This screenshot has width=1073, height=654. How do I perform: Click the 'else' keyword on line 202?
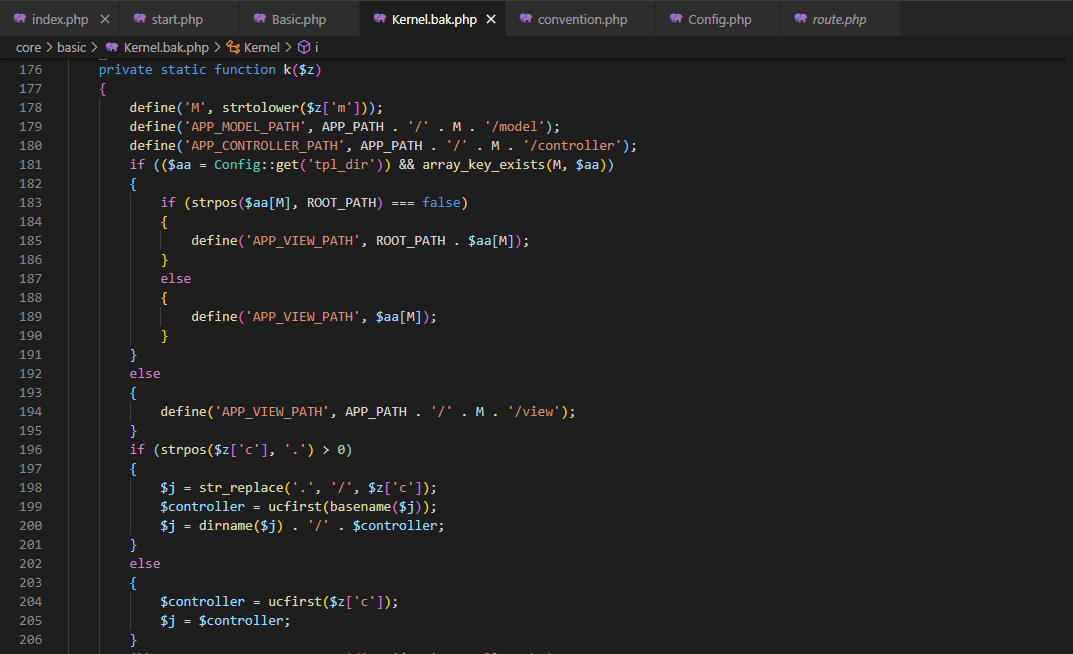(145, 564)
